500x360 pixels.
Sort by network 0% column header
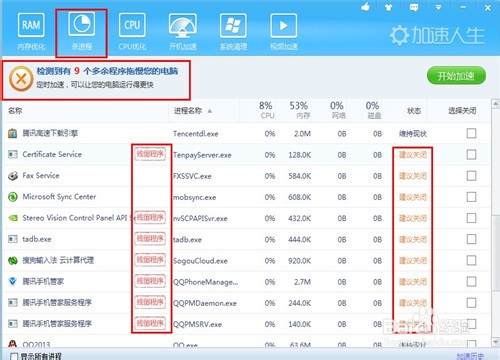click(x=337, y=110)
